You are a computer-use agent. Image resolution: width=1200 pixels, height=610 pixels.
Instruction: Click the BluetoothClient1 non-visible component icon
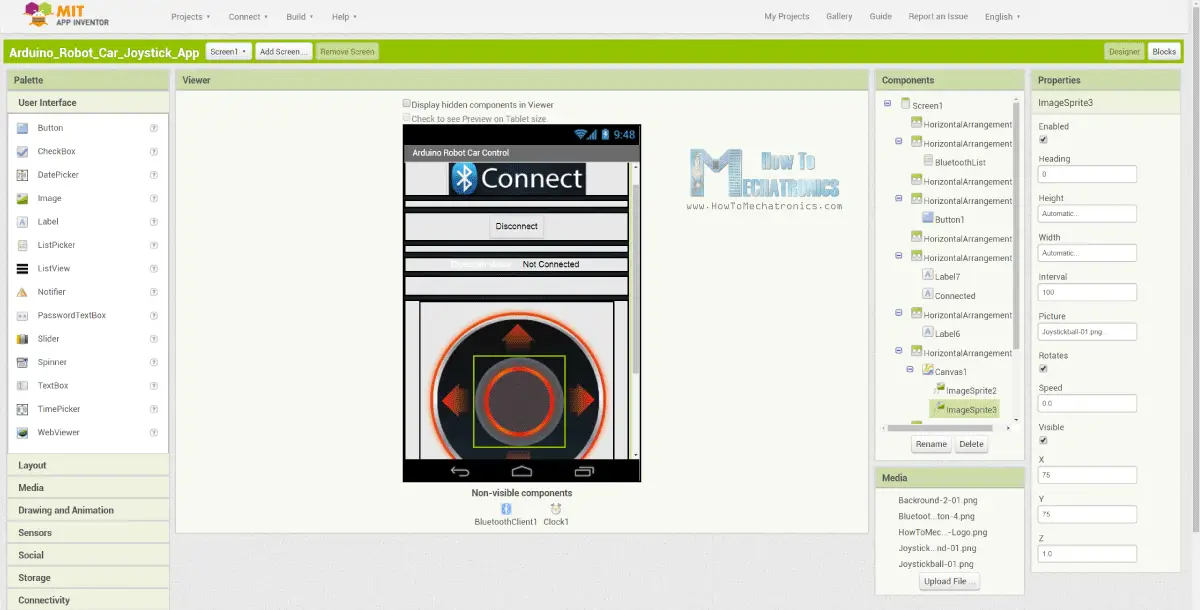click(x=505, y=508)
